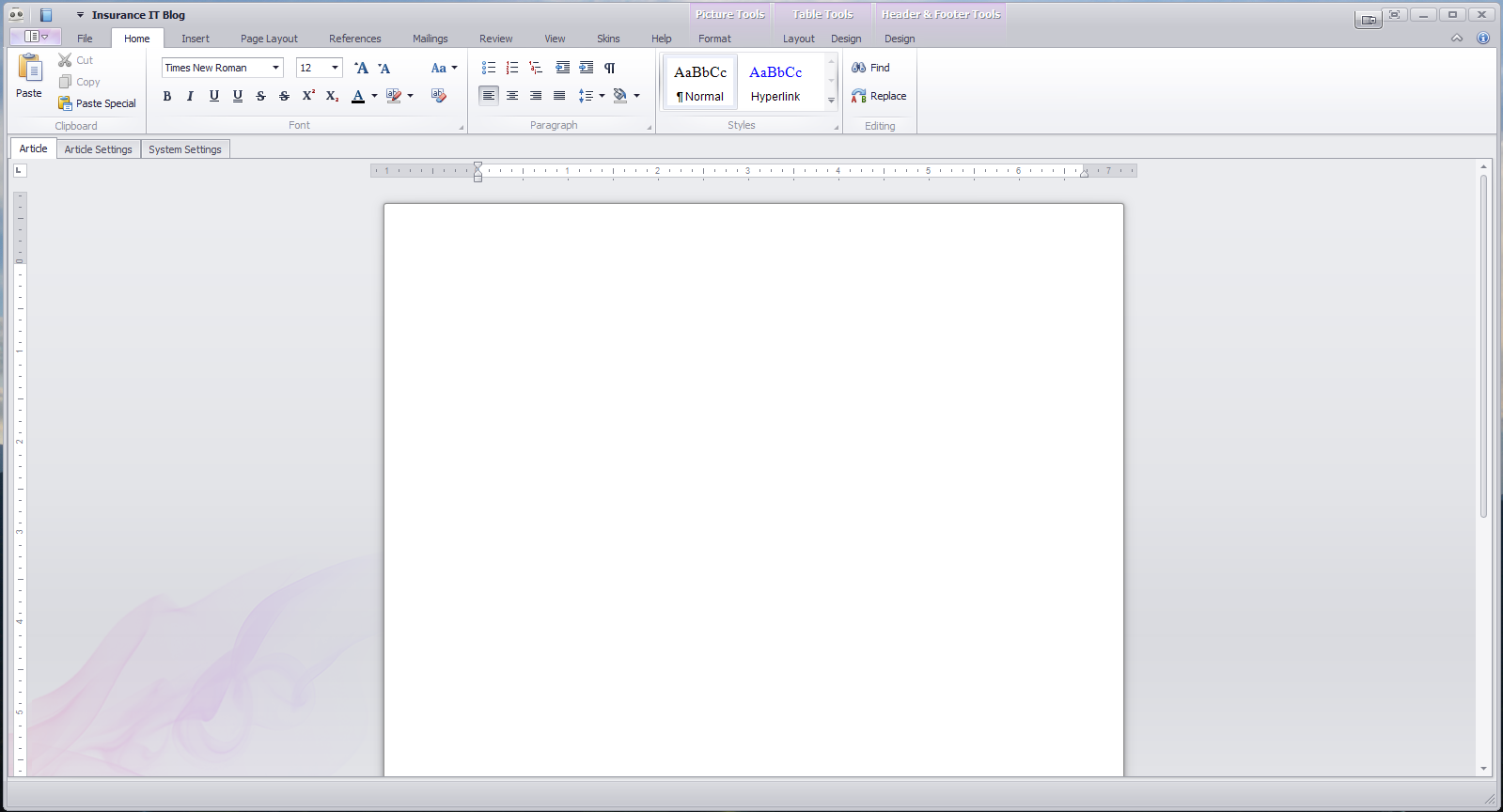Viewport: 1503px width, 812px height.
Task: Open the Change Case dropdown arrow
Action: tap(454, 68)
